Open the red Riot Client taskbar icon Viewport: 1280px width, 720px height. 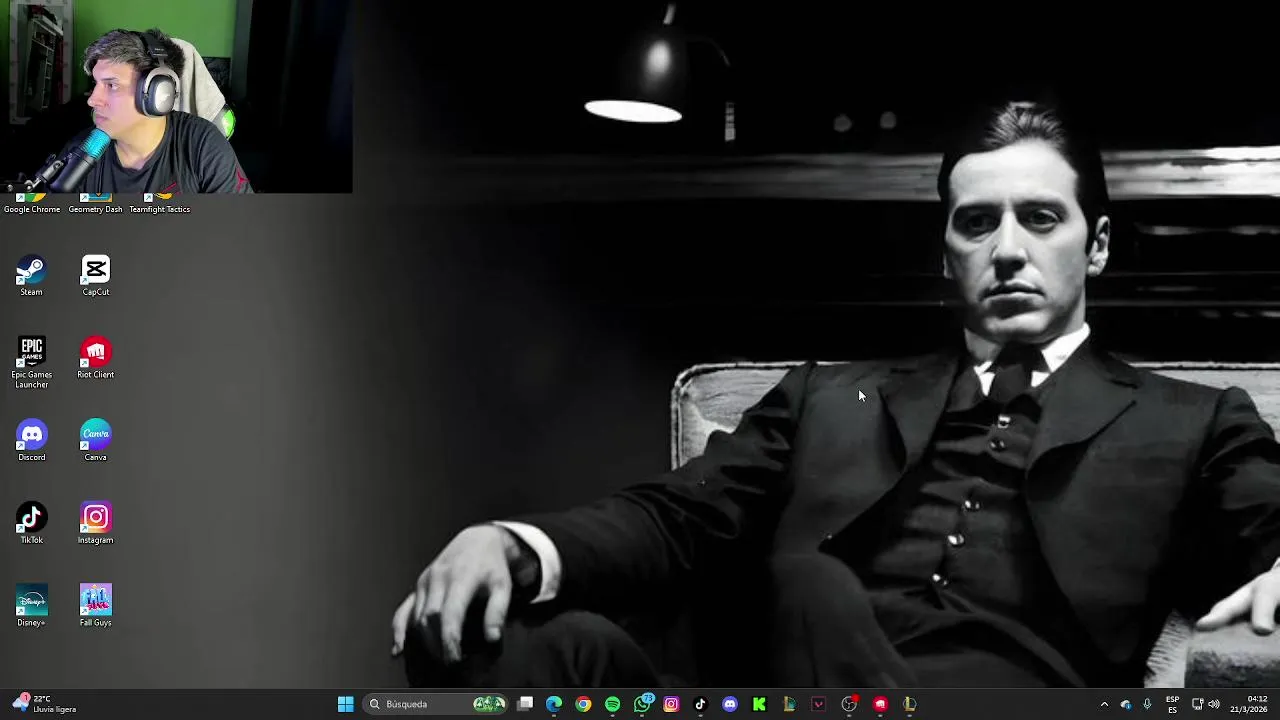tap(880, 704)
